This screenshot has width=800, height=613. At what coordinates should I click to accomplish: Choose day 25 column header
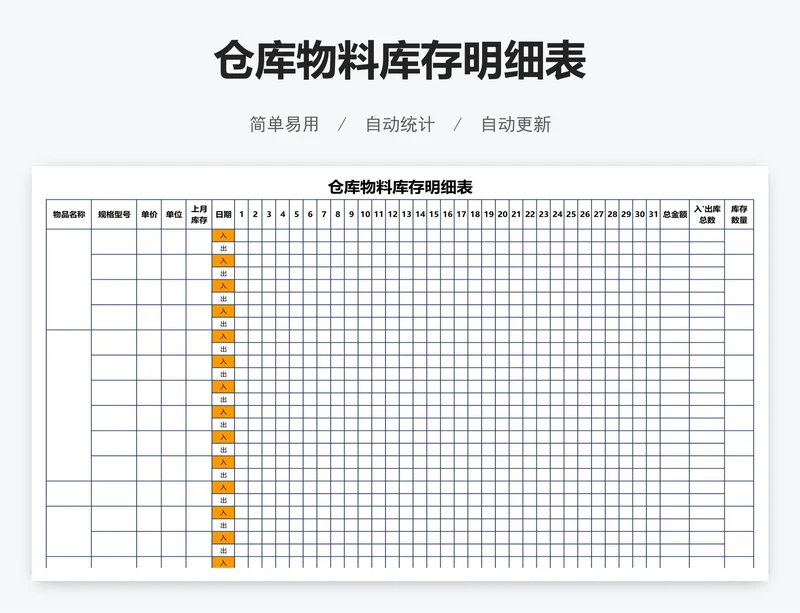pyautogui.click(x=571, y=214)
